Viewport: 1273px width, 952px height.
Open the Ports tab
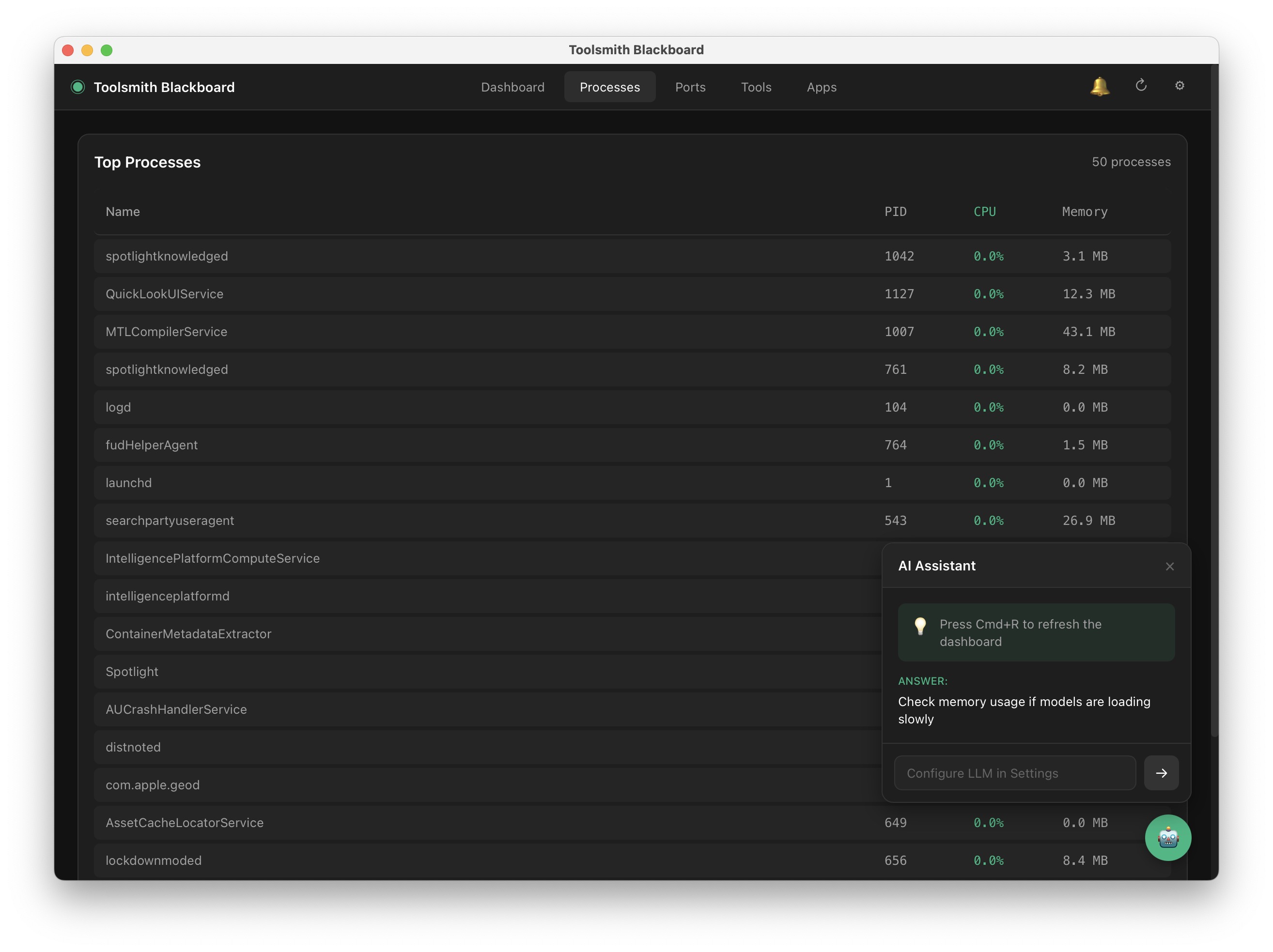[x=690, y=87]
